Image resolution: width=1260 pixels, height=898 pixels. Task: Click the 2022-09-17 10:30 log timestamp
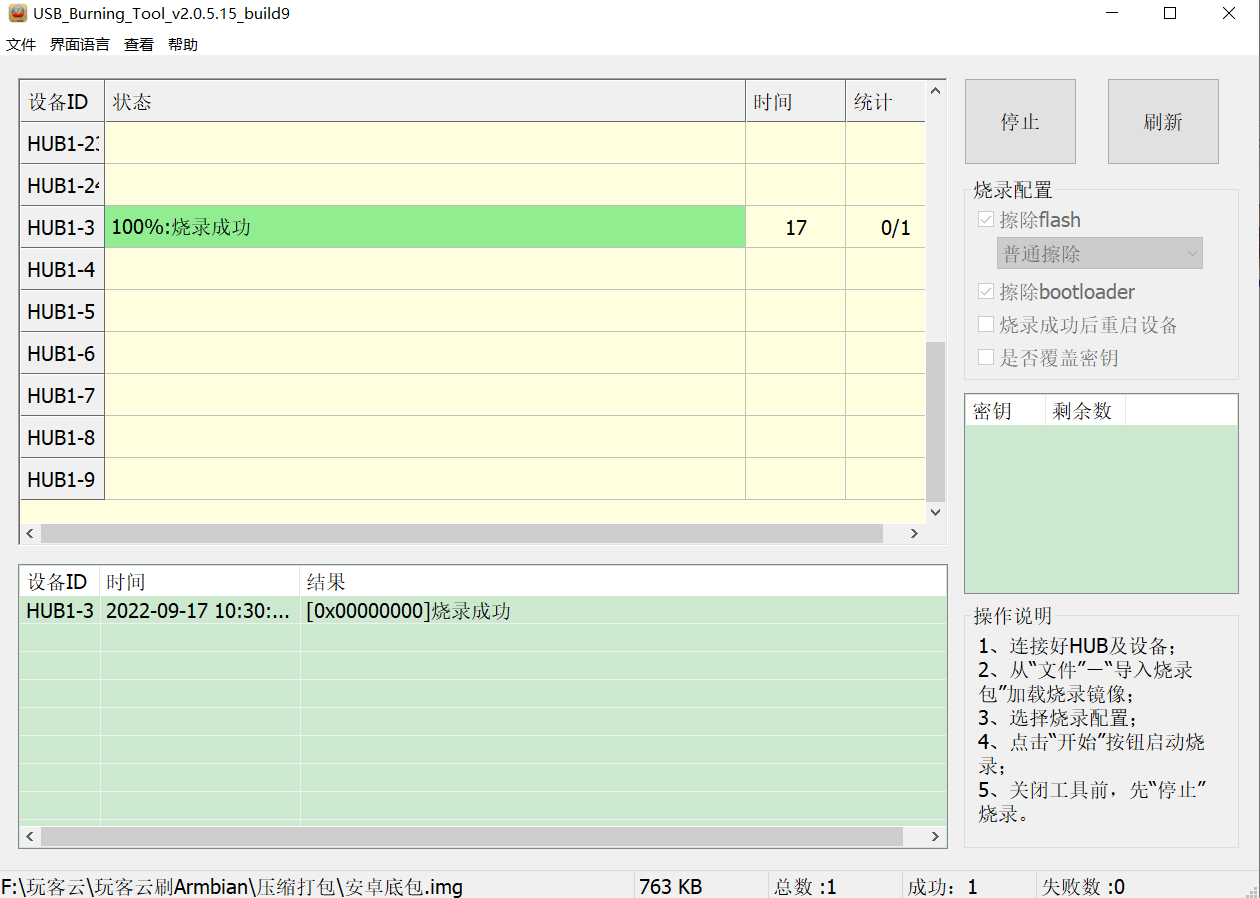pyautogui.click(x=198, y=611)
